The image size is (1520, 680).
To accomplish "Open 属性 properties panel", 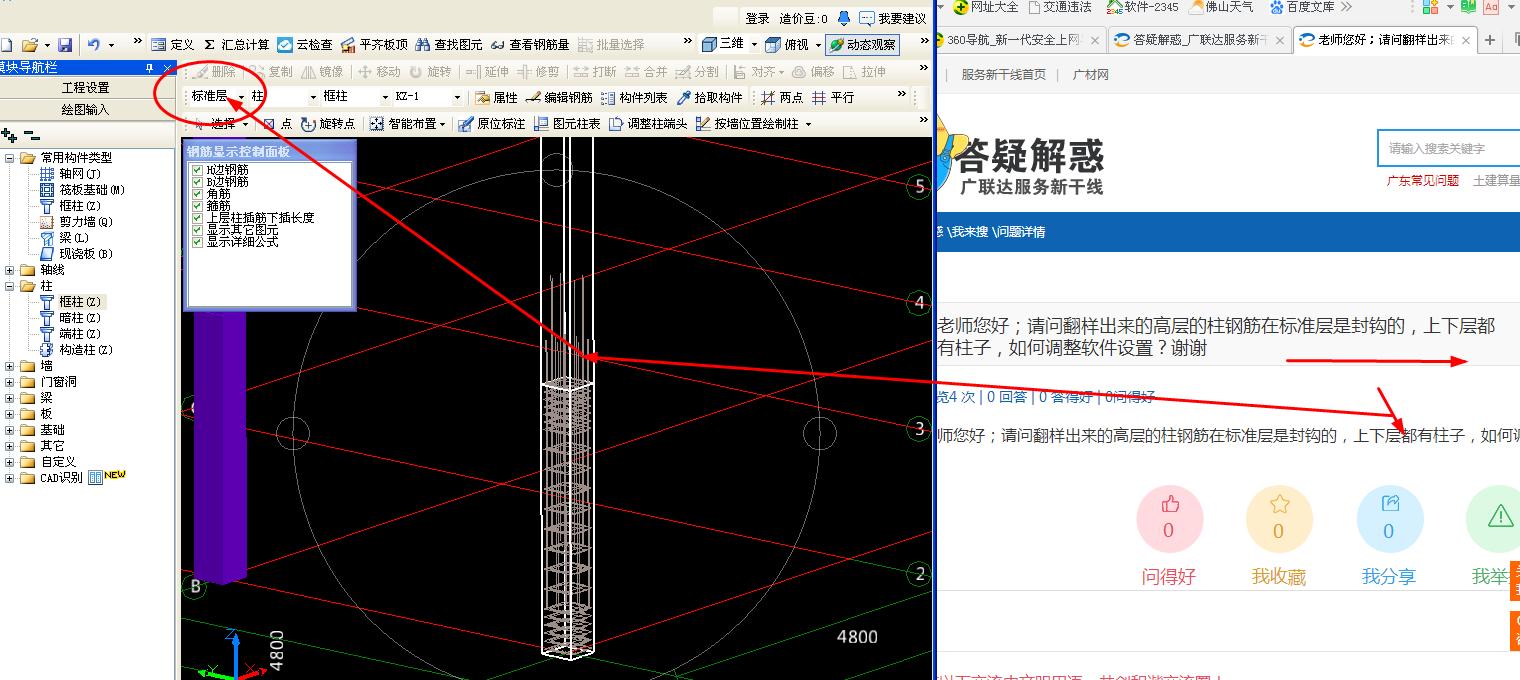I will [497, 98].
